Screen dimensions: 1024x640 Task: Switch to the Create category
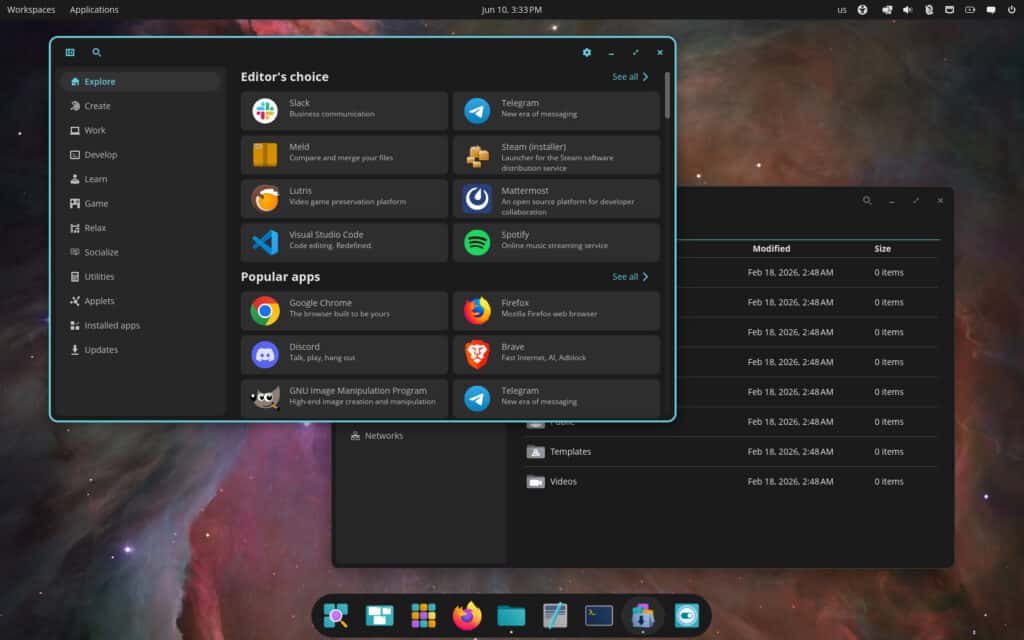(140, 106)
